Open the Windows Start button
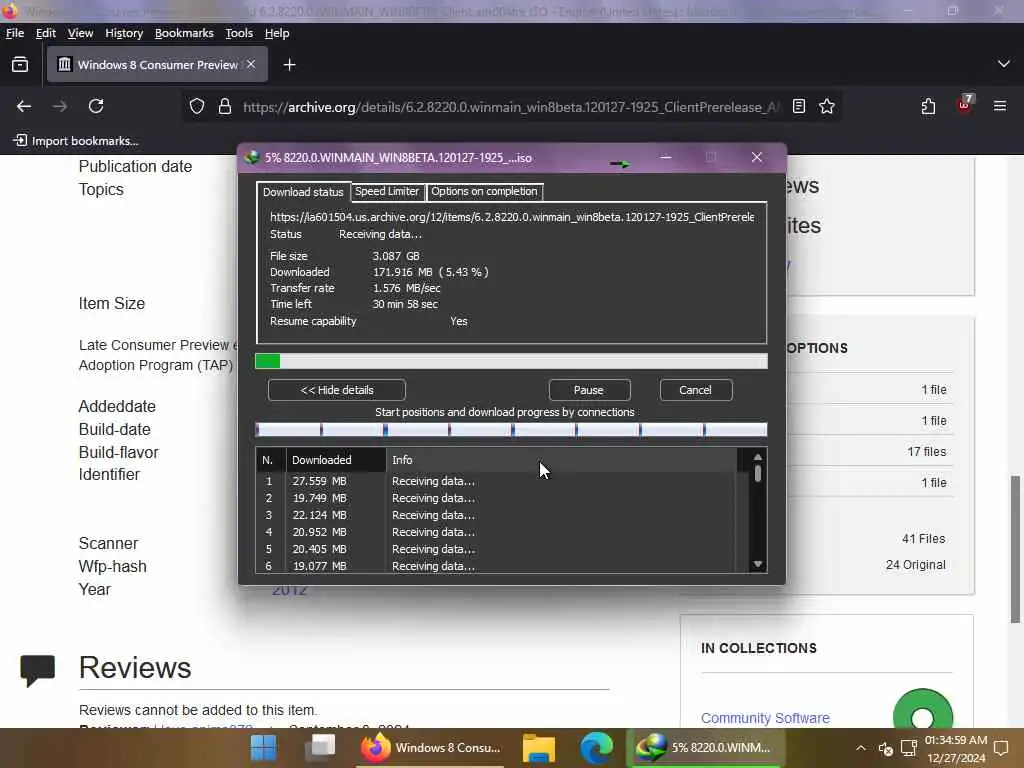 tap(264, 748)
